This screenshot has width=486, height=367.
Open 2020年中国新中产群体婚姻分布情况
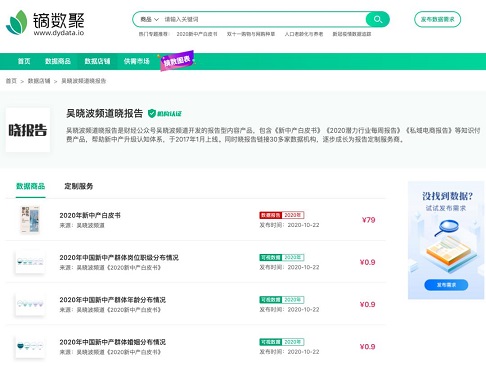click(x=113, y=342)
